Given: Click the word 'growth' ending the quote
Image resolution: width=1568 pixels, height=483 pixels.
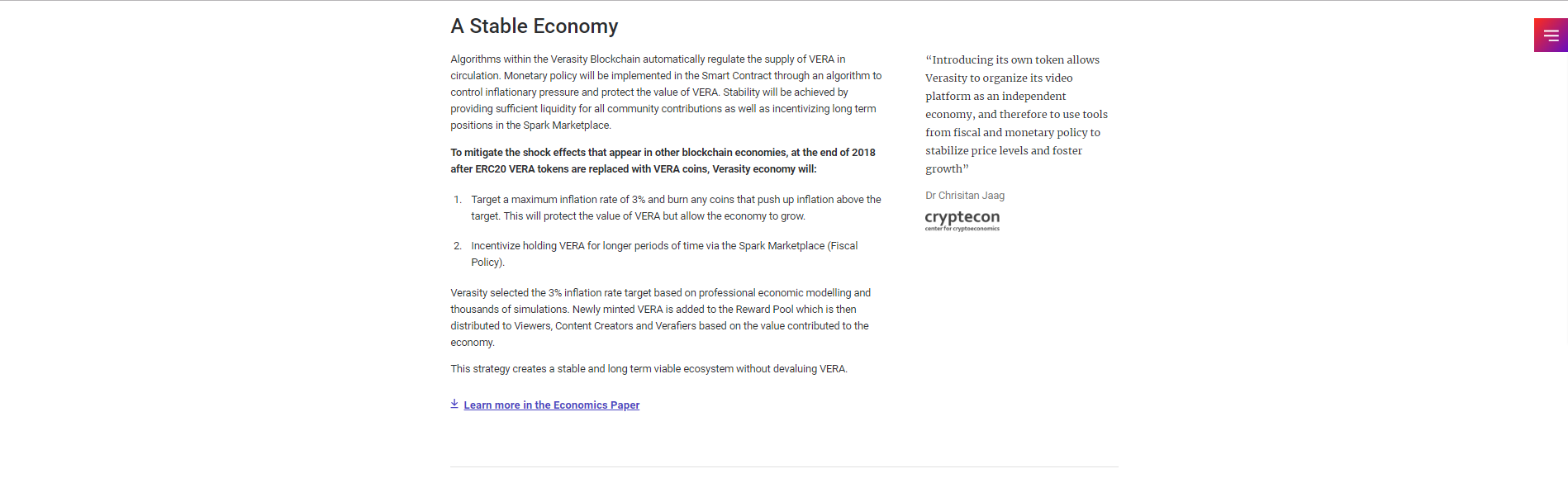Looking at the screenshot, I should coord(944,168).
